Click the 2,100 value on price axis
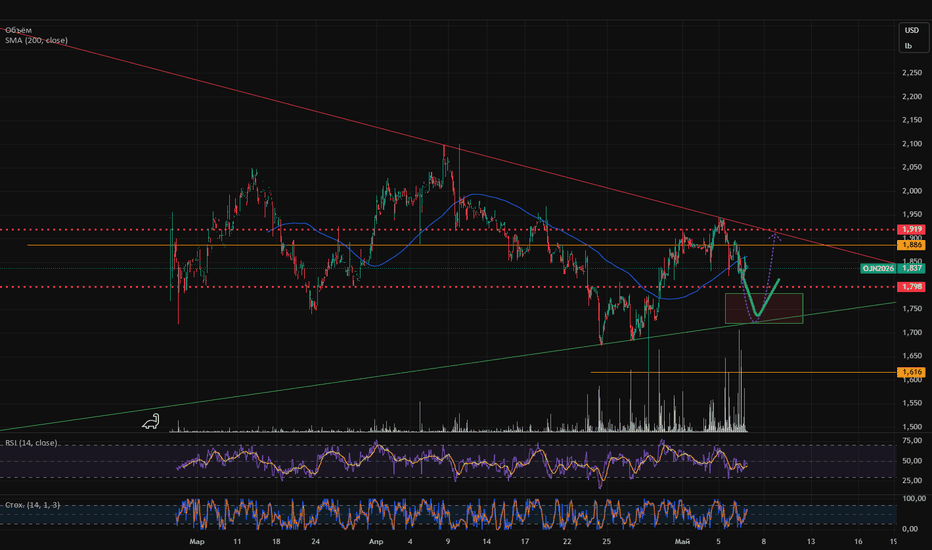 (x=912, y=144)
